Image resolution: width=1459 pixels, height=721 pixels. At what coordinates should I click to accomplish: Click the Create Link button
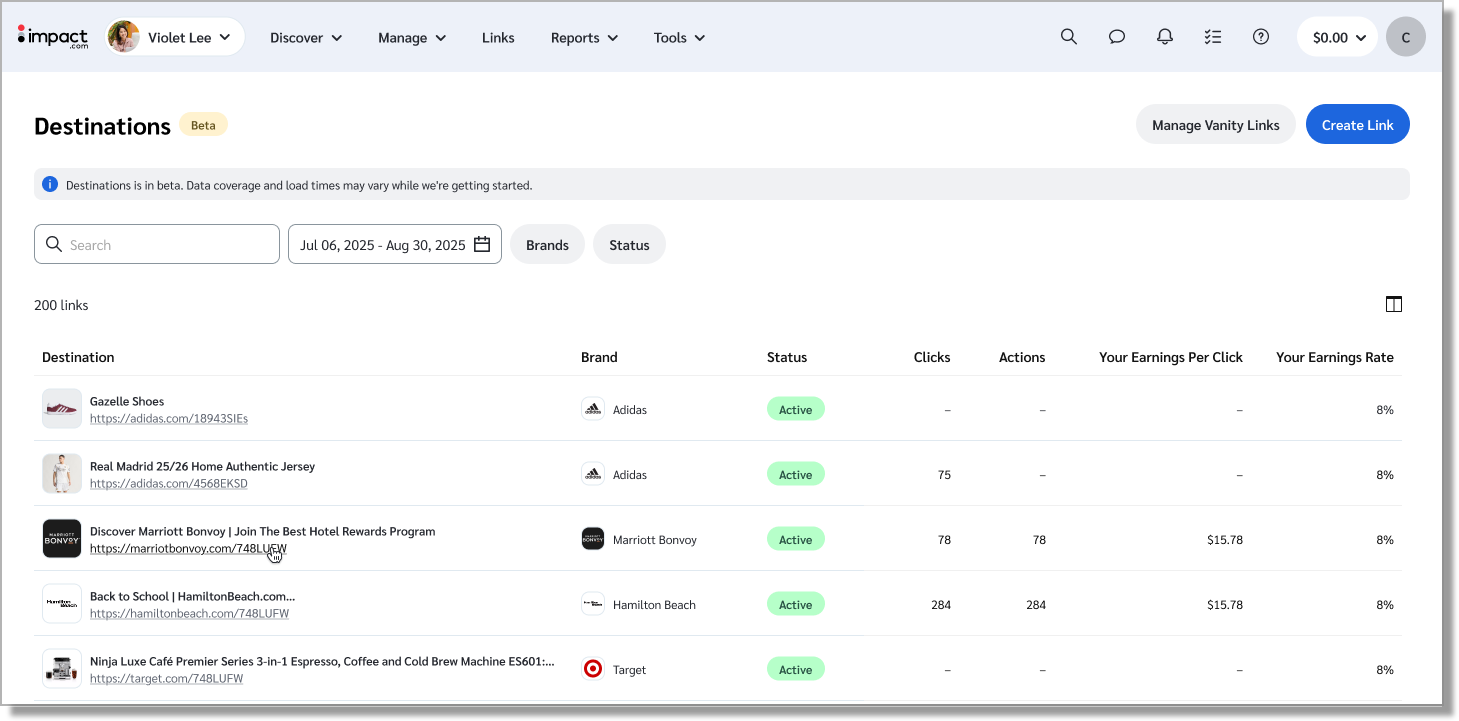pyautogui.click(x=1358, y=125)
